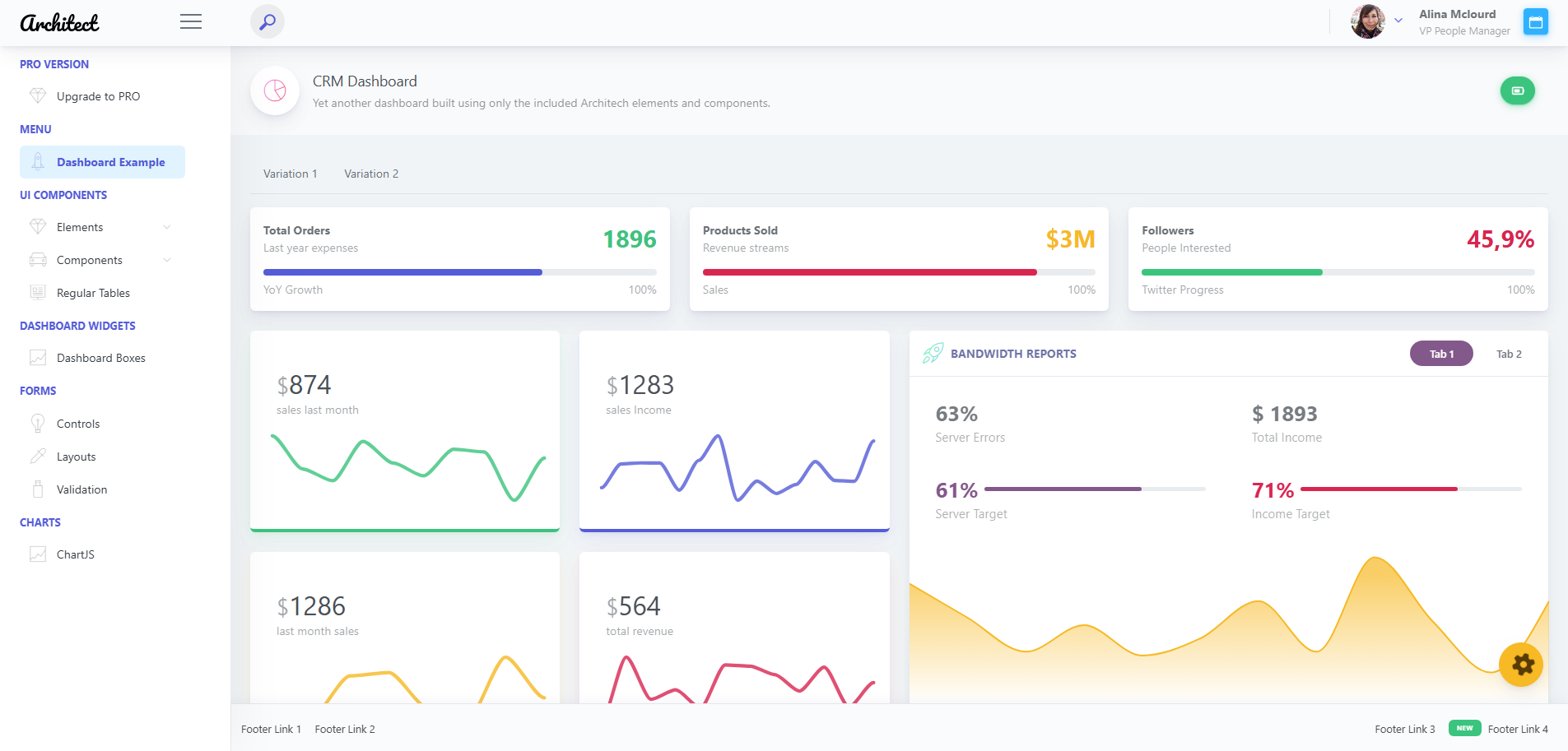1568x751 pixels.
Task: Click the $1283 sales Income chart
Action: tap(737, 466)
